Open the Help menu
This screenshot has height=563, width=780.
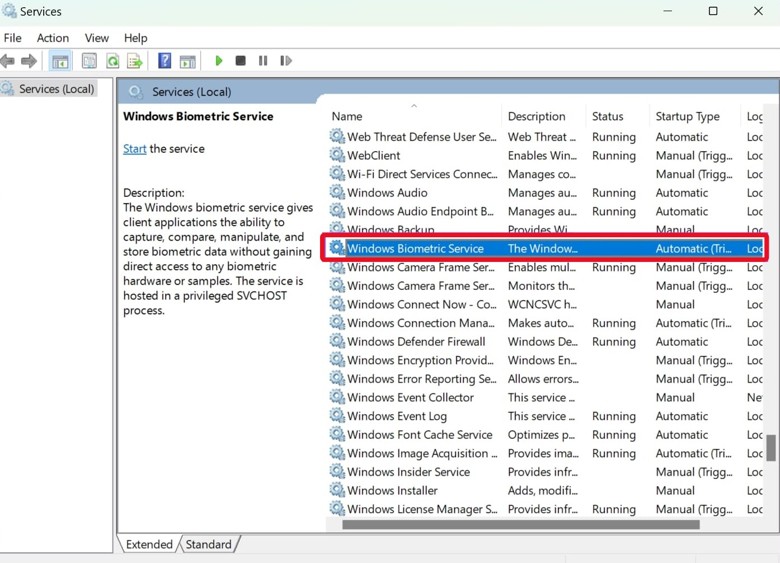(x=135, y=38)
